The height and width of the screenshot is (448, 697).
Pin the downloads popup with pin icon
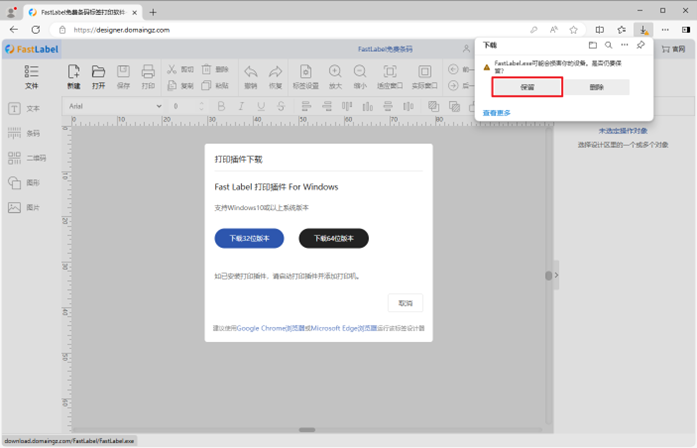coord(641,45)
